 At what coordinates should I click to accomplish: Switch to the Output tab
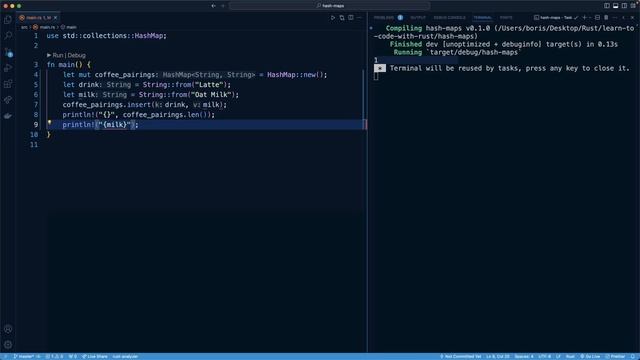pyautogui.click(x=418, y=18)
